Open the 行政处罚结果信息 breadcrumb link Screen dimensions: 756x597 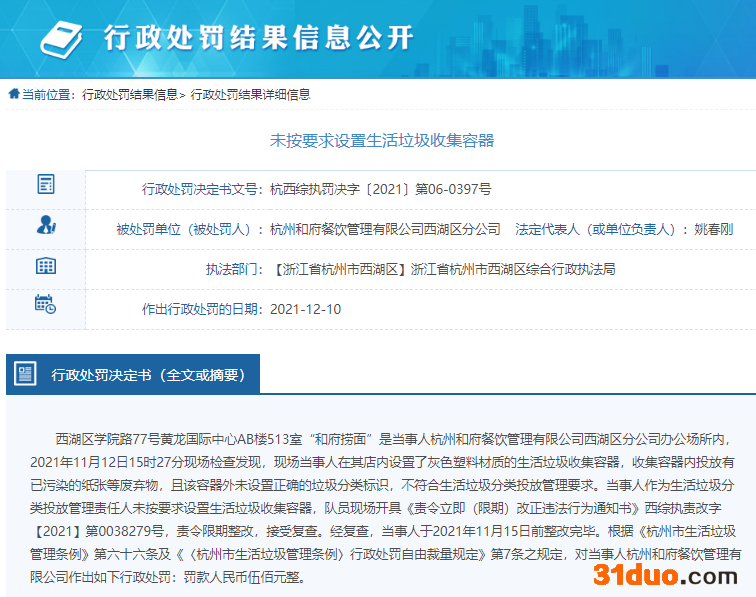[129, 95]
